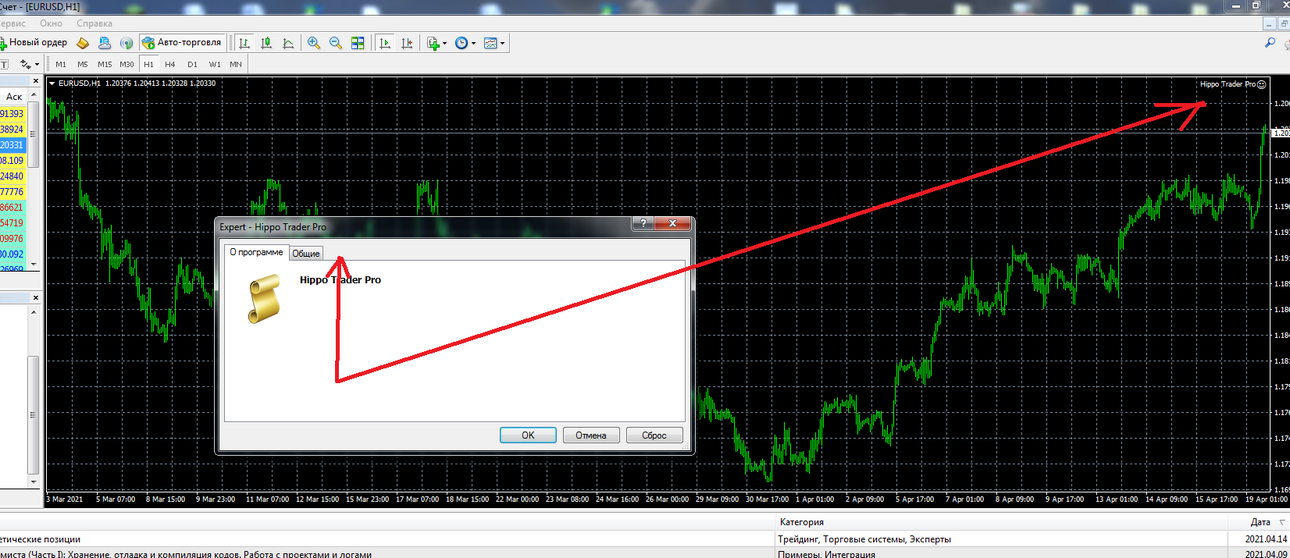Image resolution: width=1290 pixels, height=558 pixels.
Task: Click the dialog help question mark button
Action: [x=643, y=226]
